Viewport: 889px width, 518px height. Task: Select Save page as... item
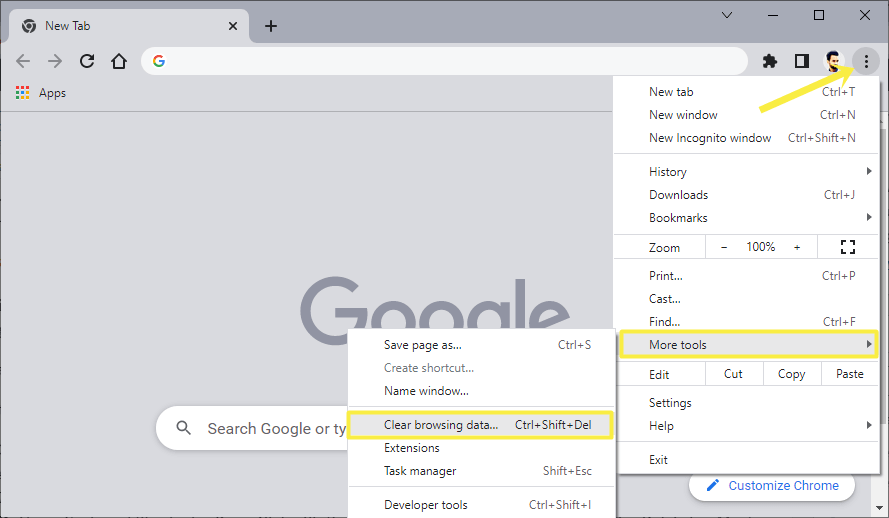coord(482,345)
